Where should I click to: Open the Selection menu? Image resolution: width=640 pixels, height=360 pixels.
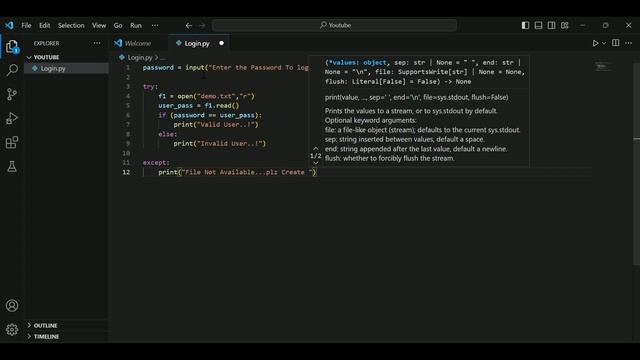tap(71, 25)
